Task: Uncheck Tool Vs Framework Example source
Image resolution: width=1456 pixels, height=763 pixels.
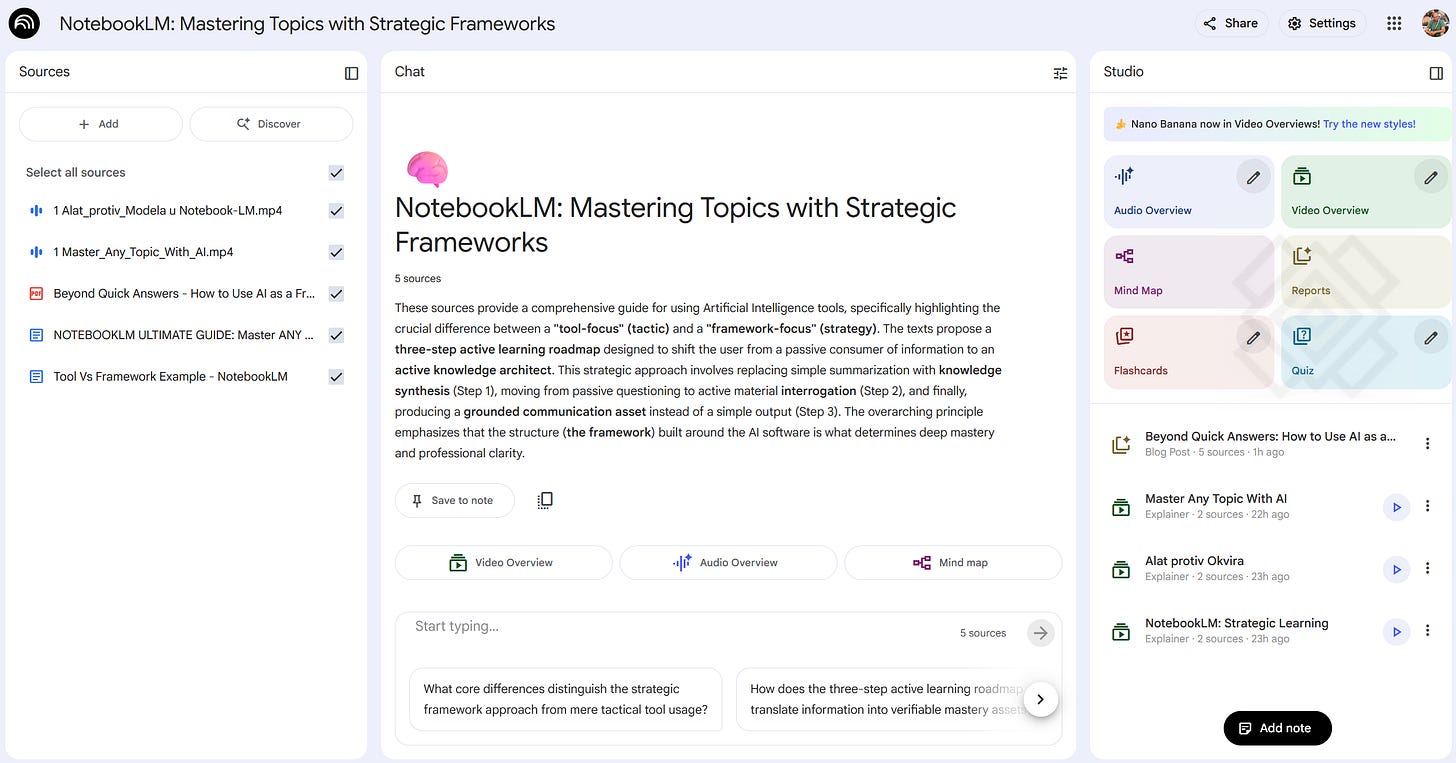Action: (336, 377)
